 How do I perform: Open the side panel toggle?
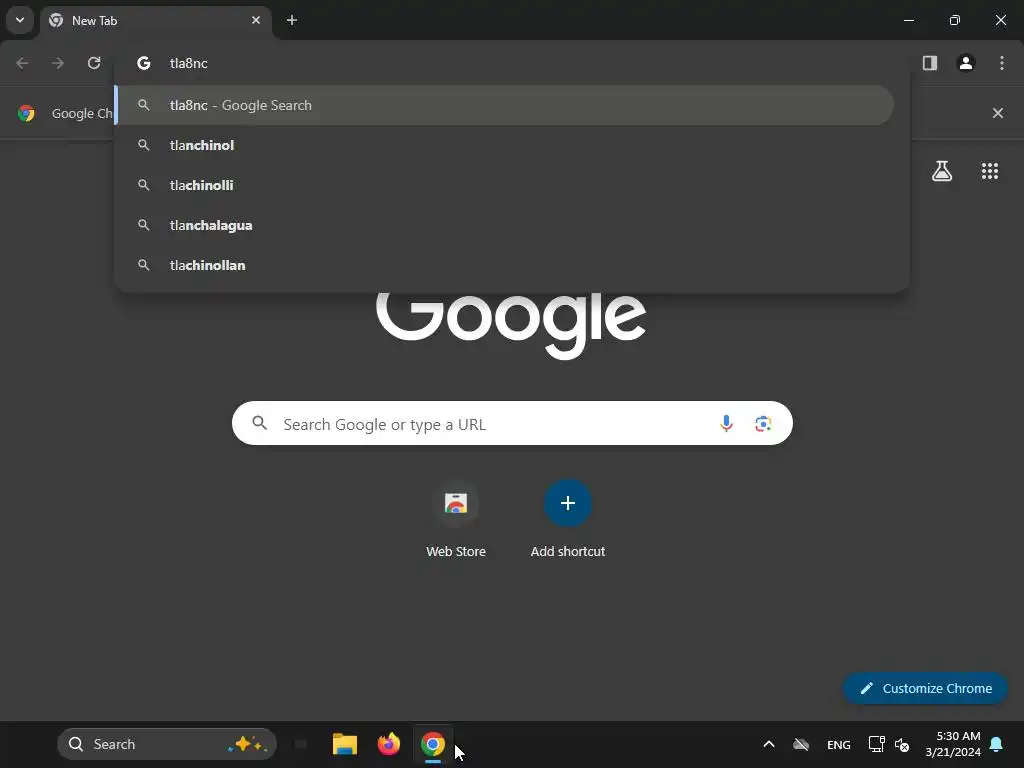coord(930,63)
